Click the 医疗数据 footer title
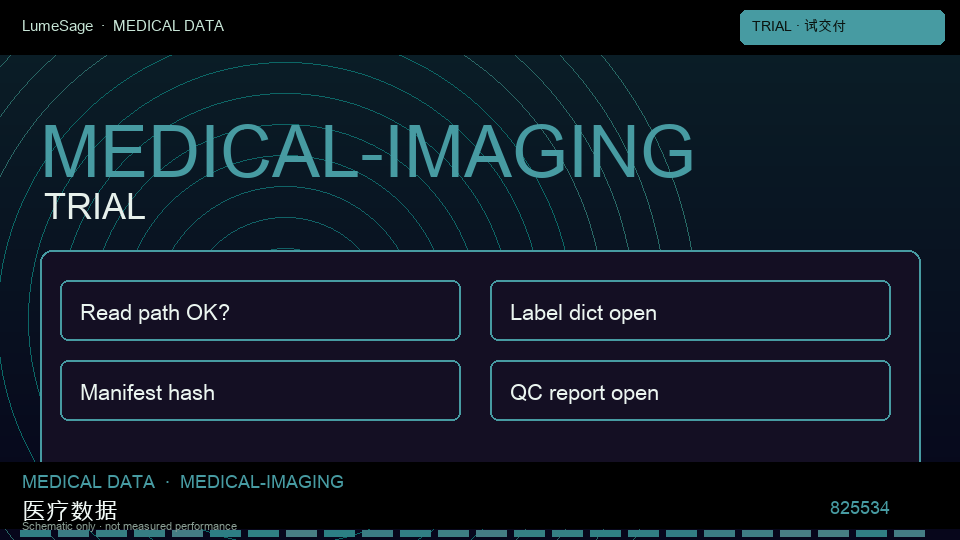Viewport: 960px width, 540px height. point(70,510)
